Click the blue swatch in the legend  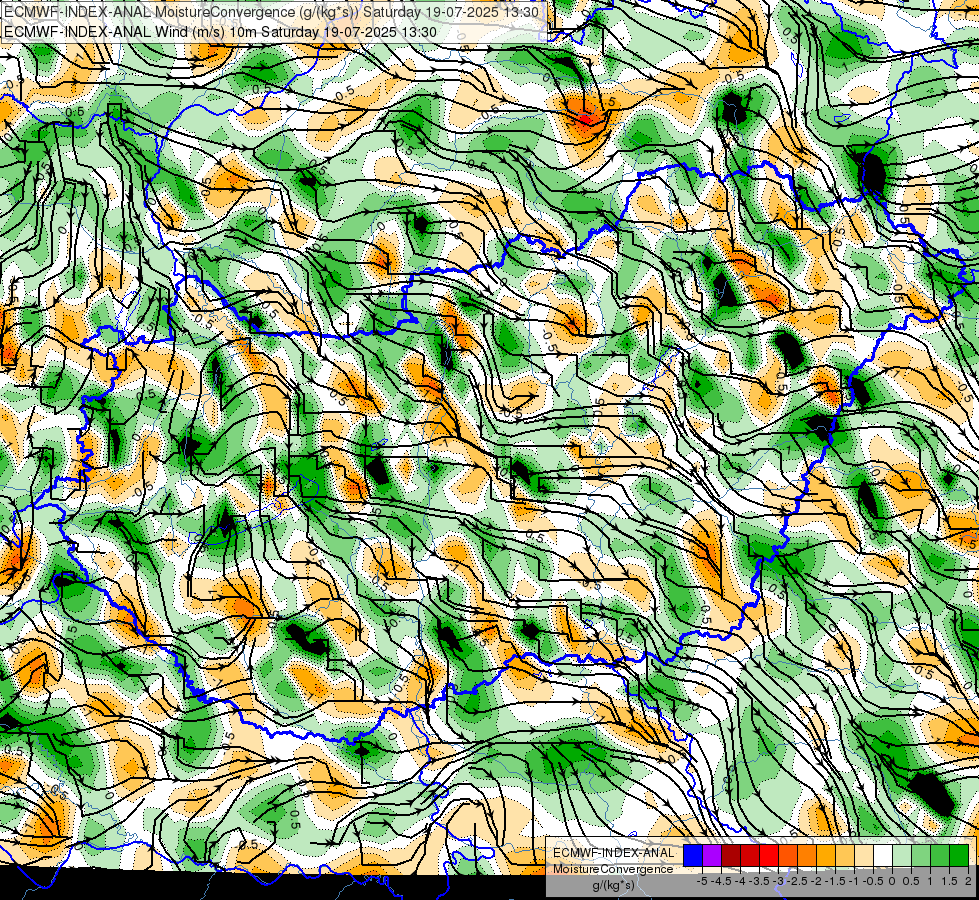point(693,856)
